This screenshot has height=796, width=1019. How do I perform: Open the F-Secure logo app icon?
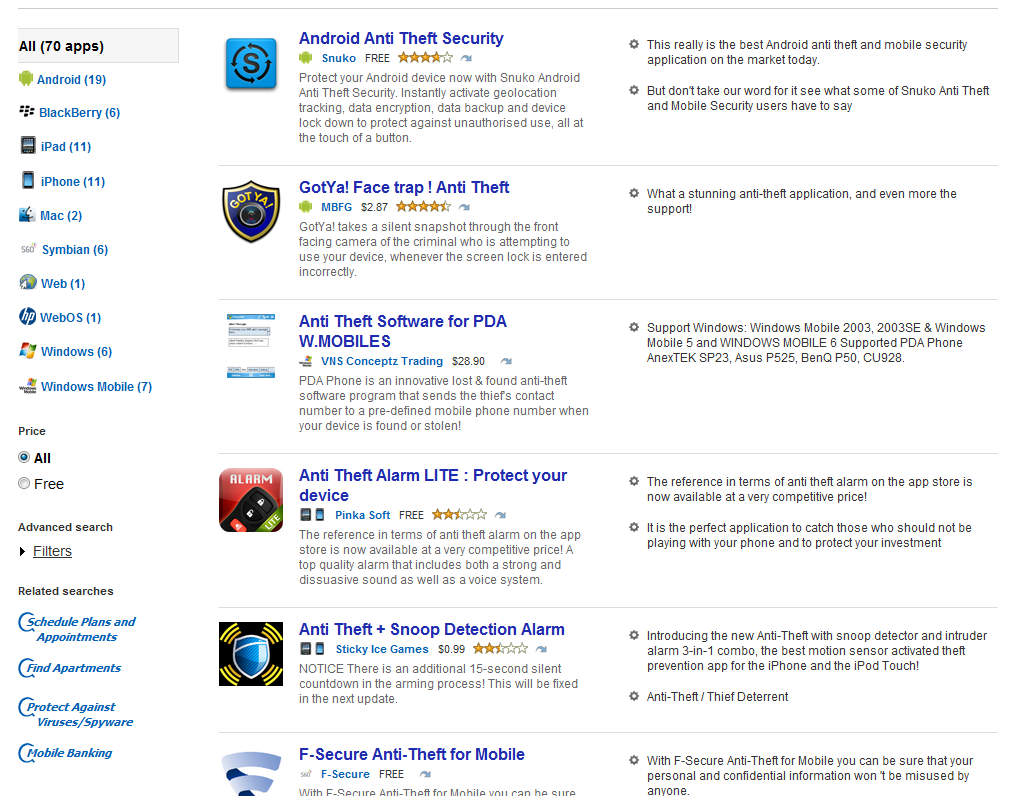[251, 773]
